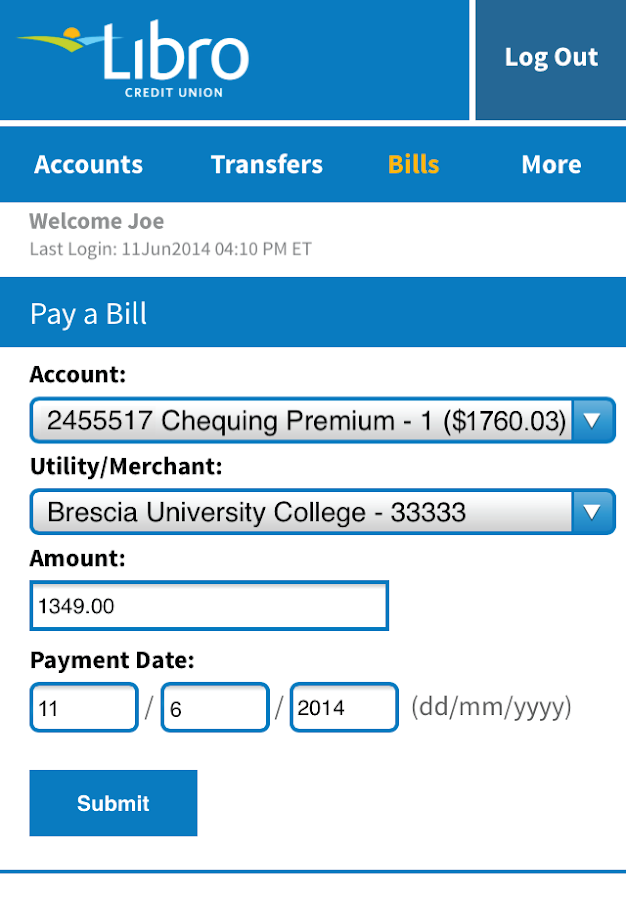Open the Chequing Premium account selector
626x900 pixels.
[305, 421]
